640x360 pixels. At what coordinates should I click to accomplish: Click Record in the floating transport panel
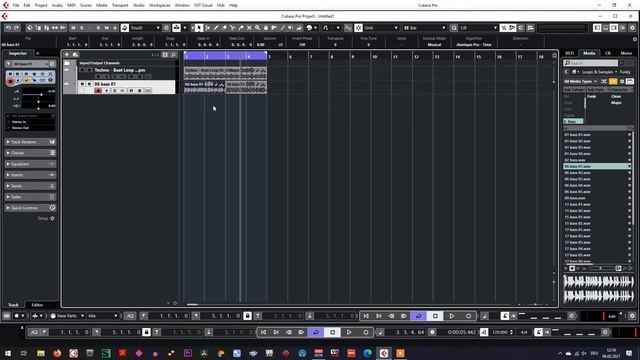(x=366, y=332)
